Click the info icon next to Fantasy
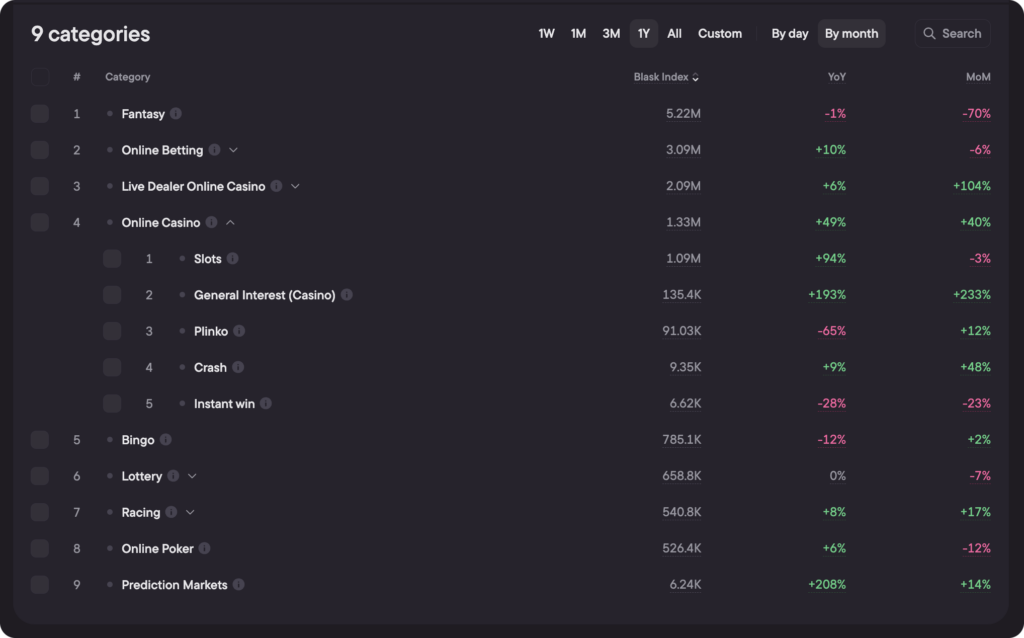 [176, 114]
